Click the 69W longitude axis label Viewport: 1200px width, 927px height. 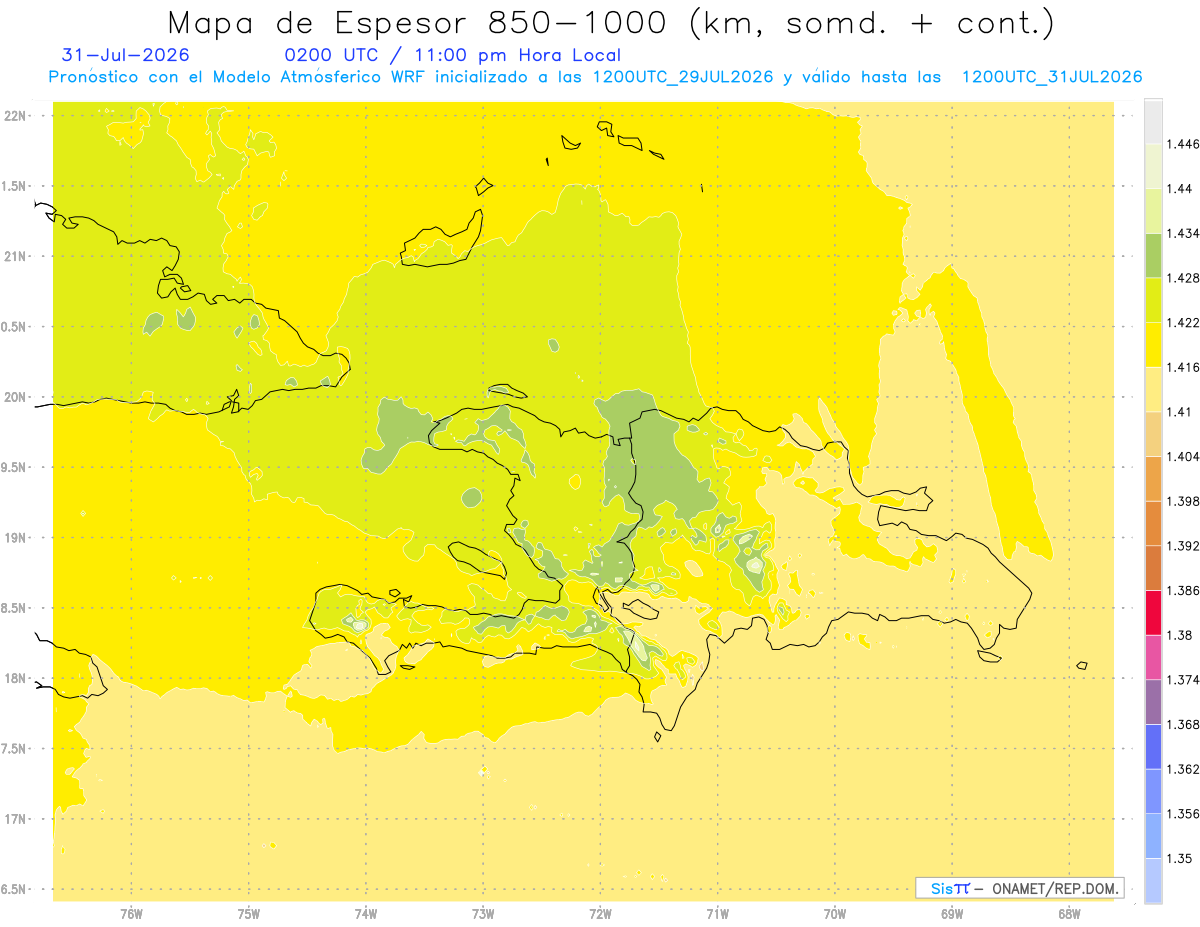click(951, 914)
